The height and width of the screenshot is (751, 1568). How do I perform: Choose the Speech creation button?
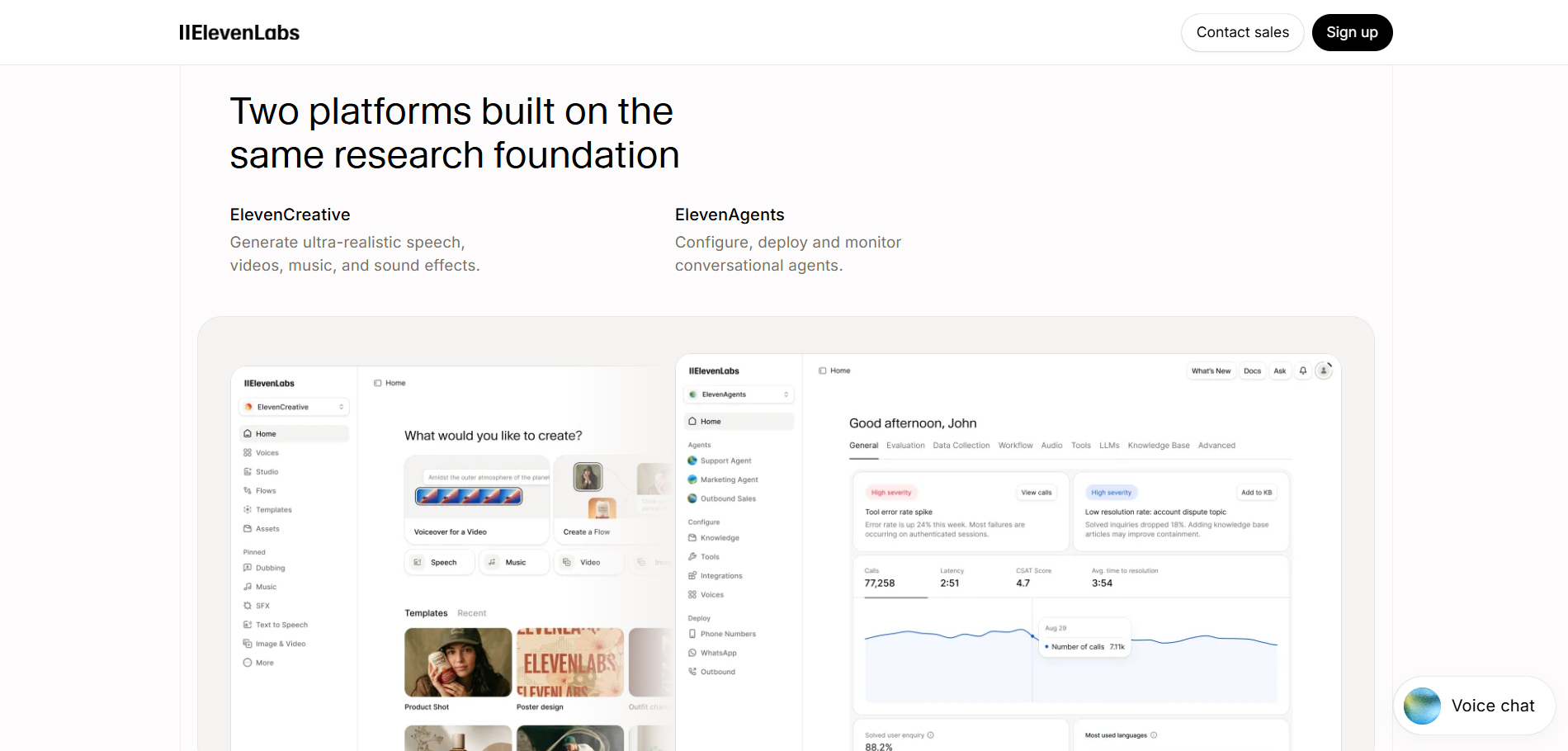point(440,562)
